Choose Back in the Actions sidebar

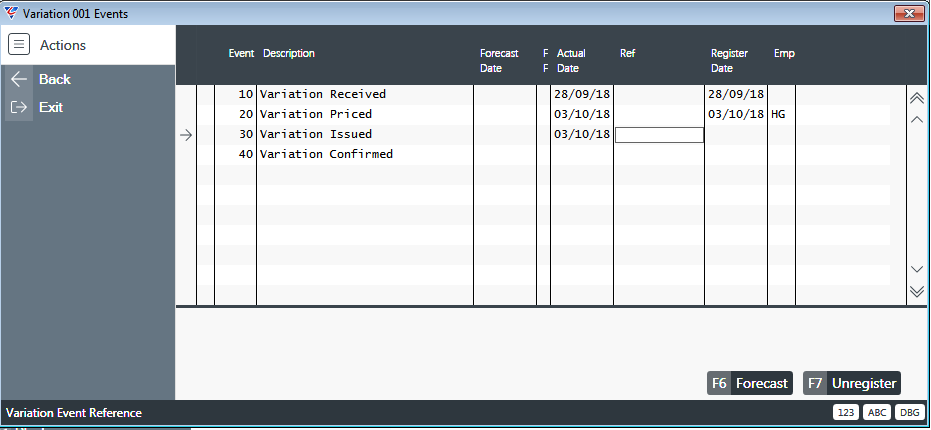pos(55,79)
